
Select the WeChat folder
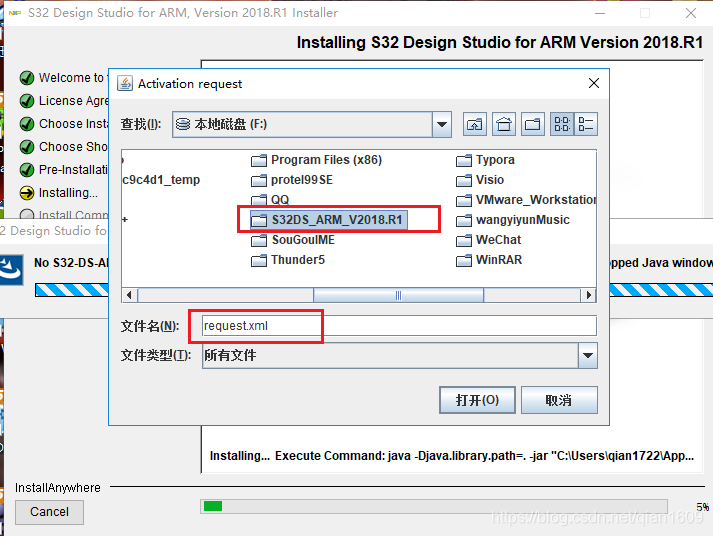click(x=498, y=240)
